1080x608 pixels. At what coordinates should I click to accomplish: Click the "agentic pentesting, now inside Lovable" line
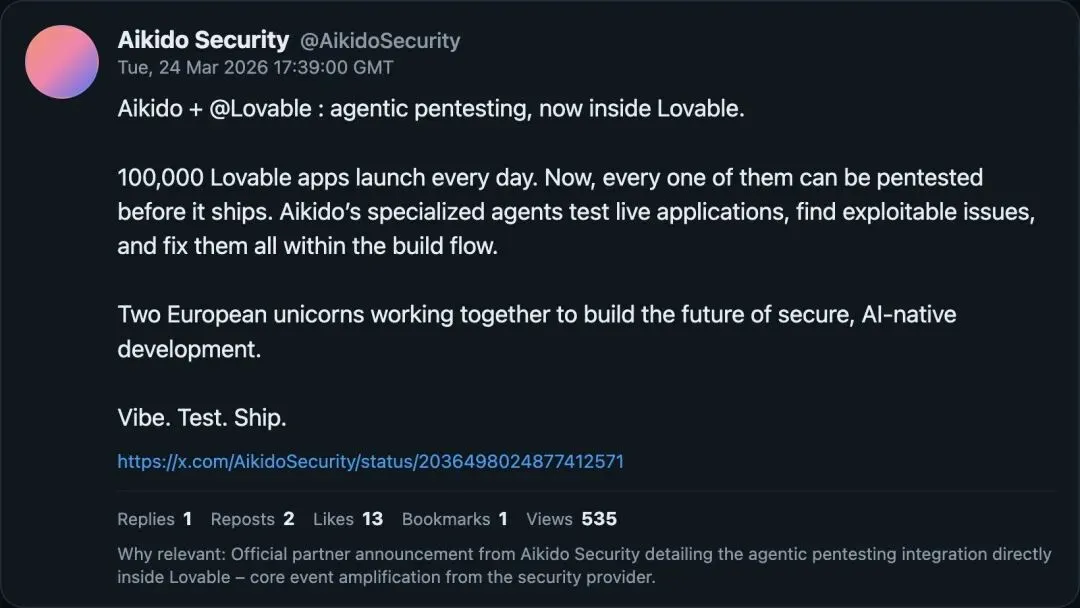[x=537, y=109]
